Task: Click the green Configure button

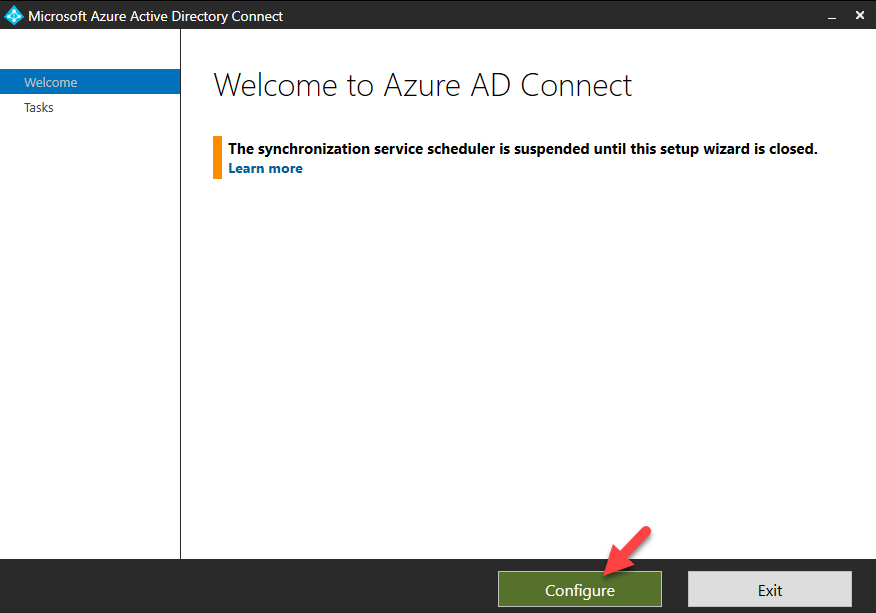Action: click(x=579, y=589)
